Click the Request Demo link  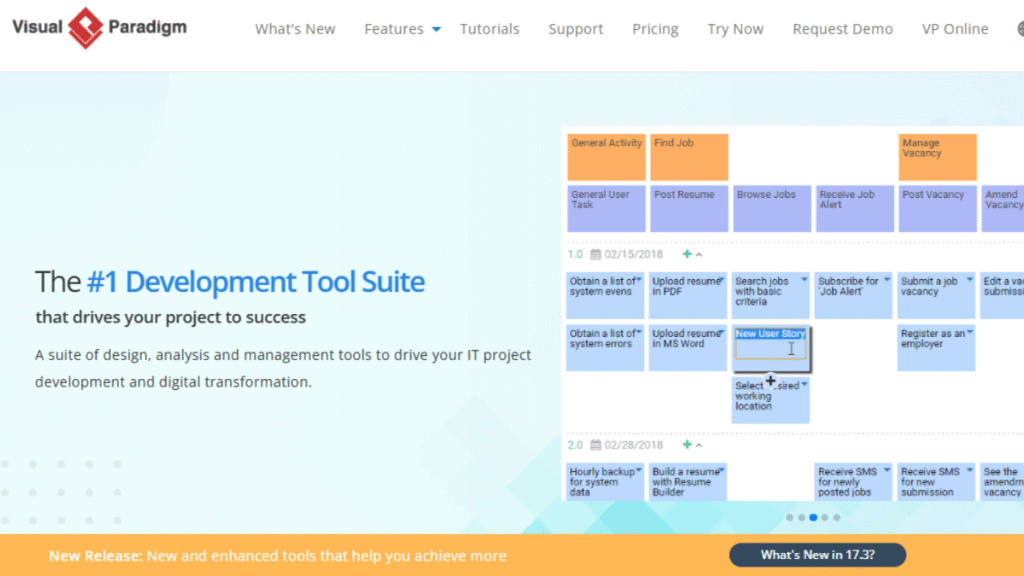[x=842, y=29]
